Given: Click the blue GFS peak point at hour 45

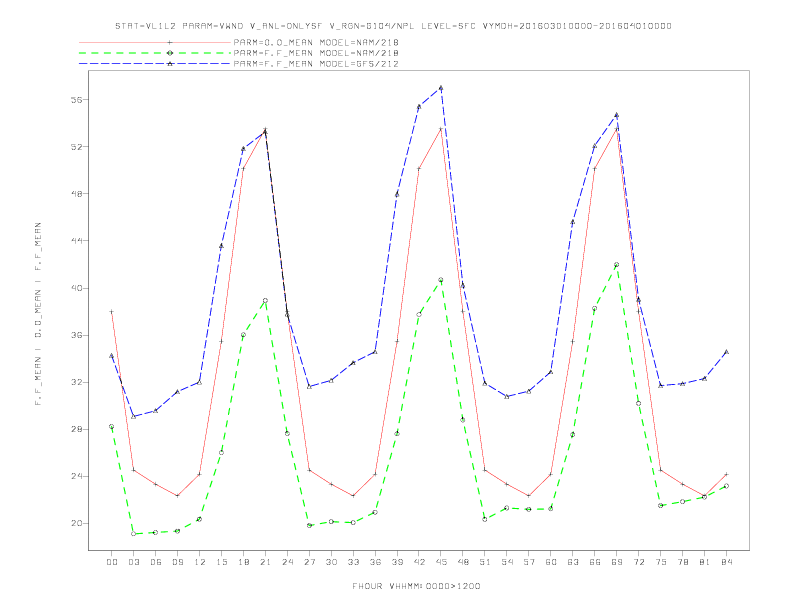Looking at the screenshot, I should tap(441, 88).
